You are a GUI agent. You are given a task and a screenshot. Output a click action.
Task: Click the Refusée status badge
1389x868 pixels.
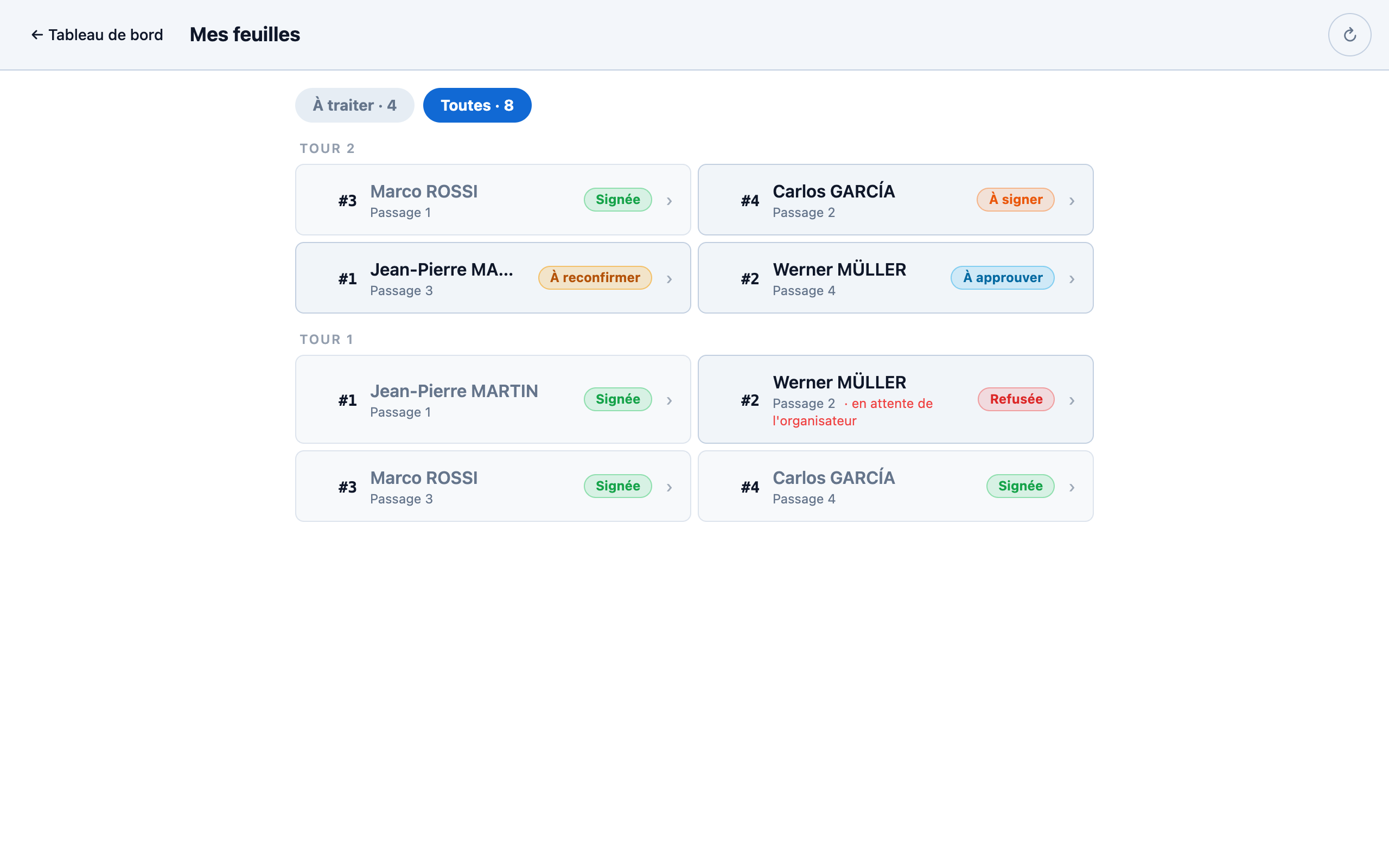[1016, 399]
